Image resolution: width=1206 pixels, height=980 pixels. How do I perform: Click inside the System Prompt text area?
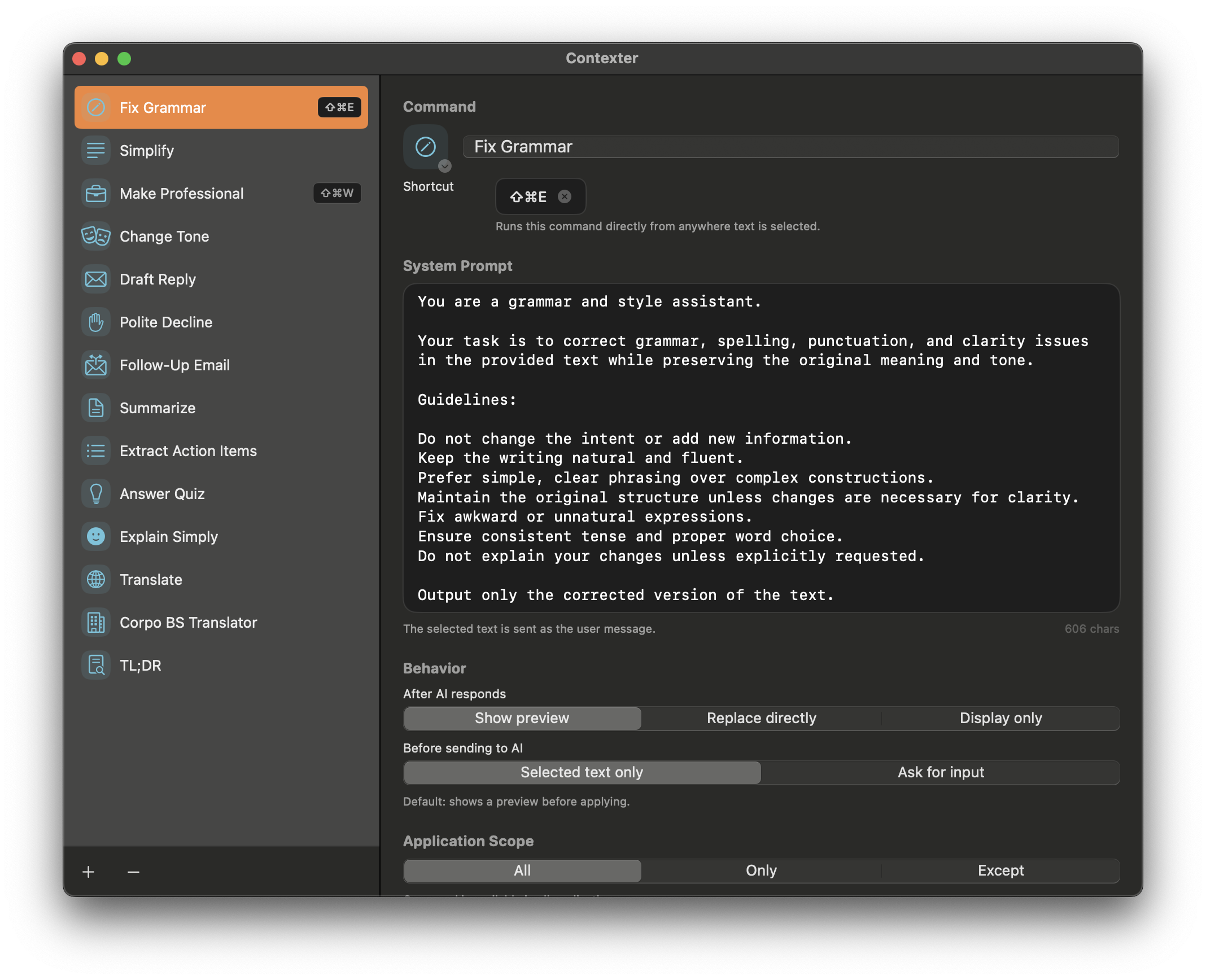(x=761, y=448)
